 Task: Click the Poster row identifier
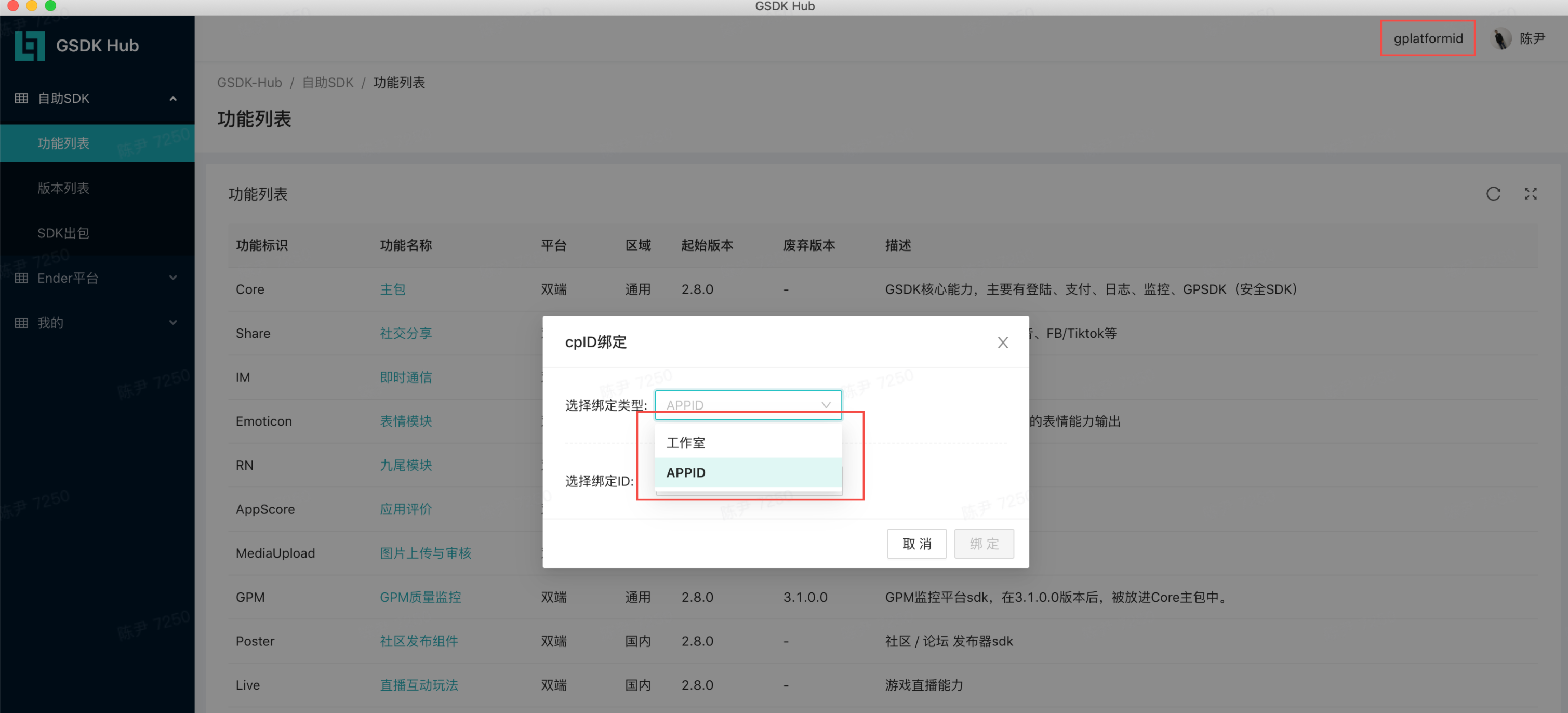coord(255,641)
